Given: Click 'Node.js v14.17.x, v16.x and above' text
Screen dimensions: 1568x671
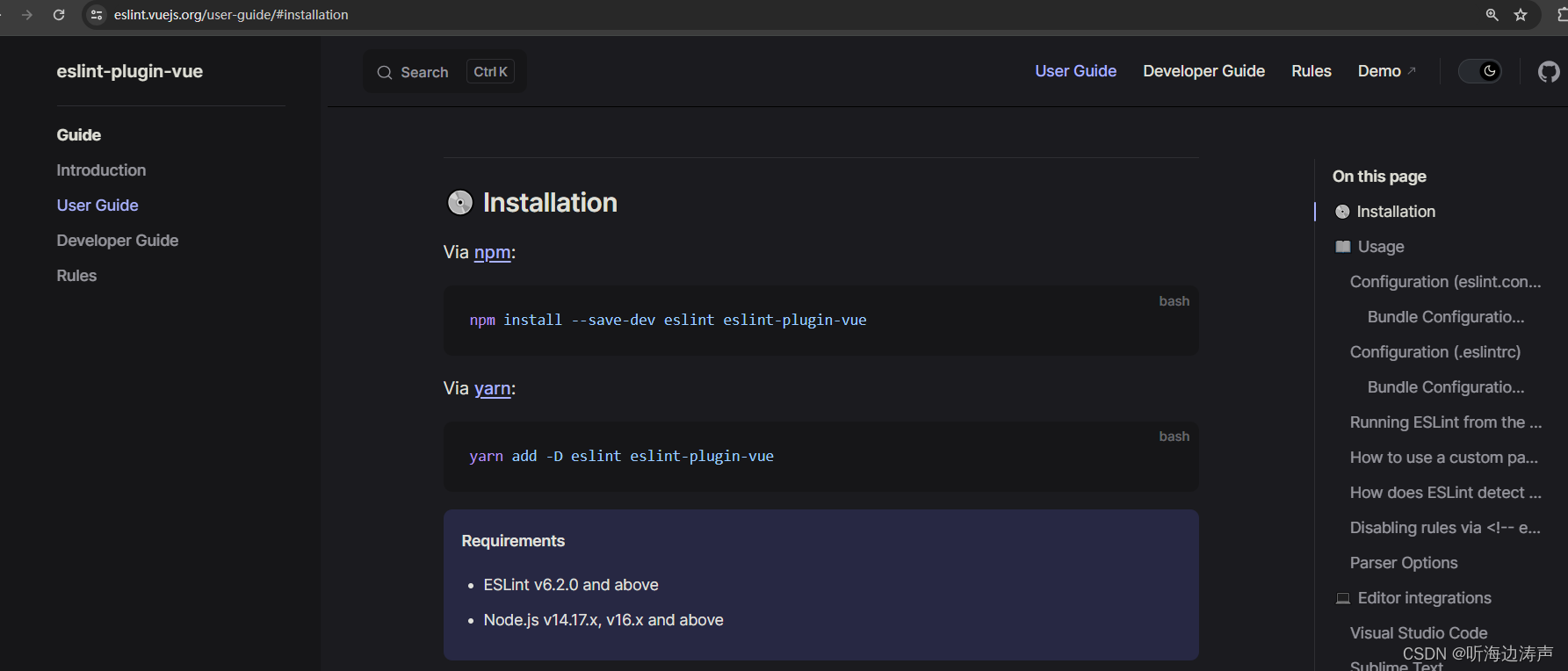Looking at the screenshot, I should (x=603, y=620).
